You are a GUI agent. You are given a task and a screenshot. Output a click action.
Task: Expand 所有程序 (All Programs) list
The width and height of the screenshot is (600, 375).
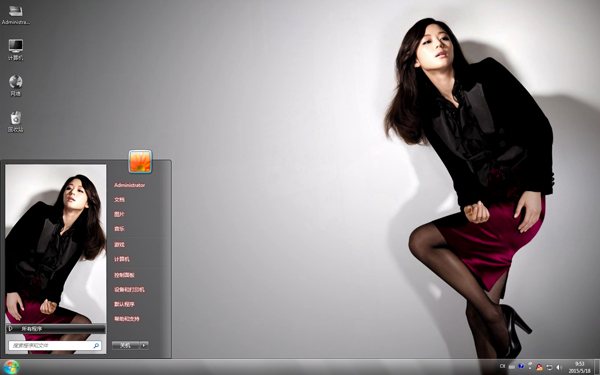55,329
